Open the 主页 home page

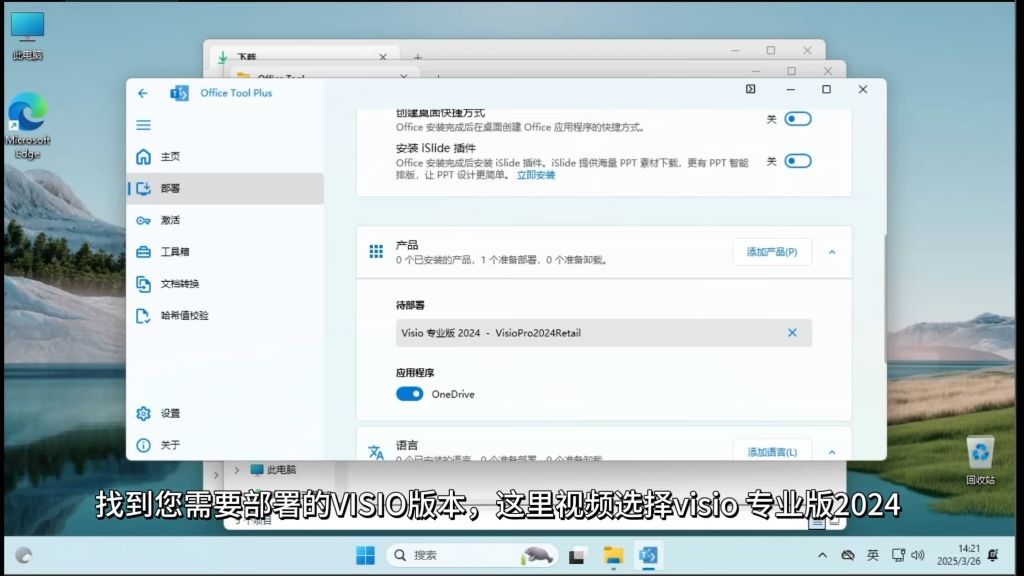coord(225,157)
